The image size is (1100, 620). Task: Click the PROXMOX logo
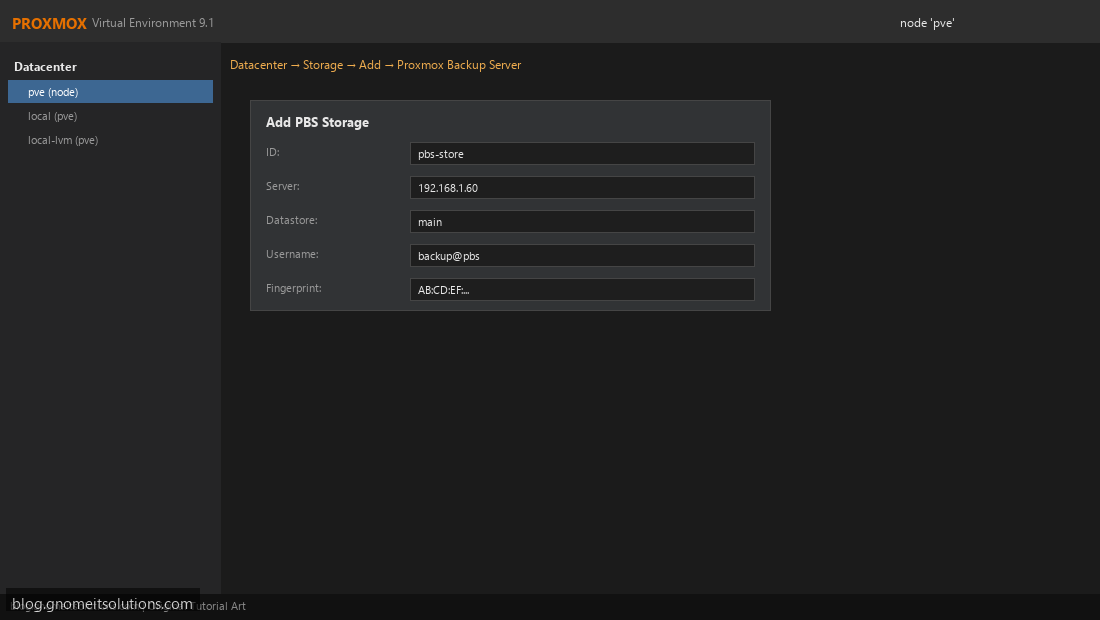pos(49,23)
